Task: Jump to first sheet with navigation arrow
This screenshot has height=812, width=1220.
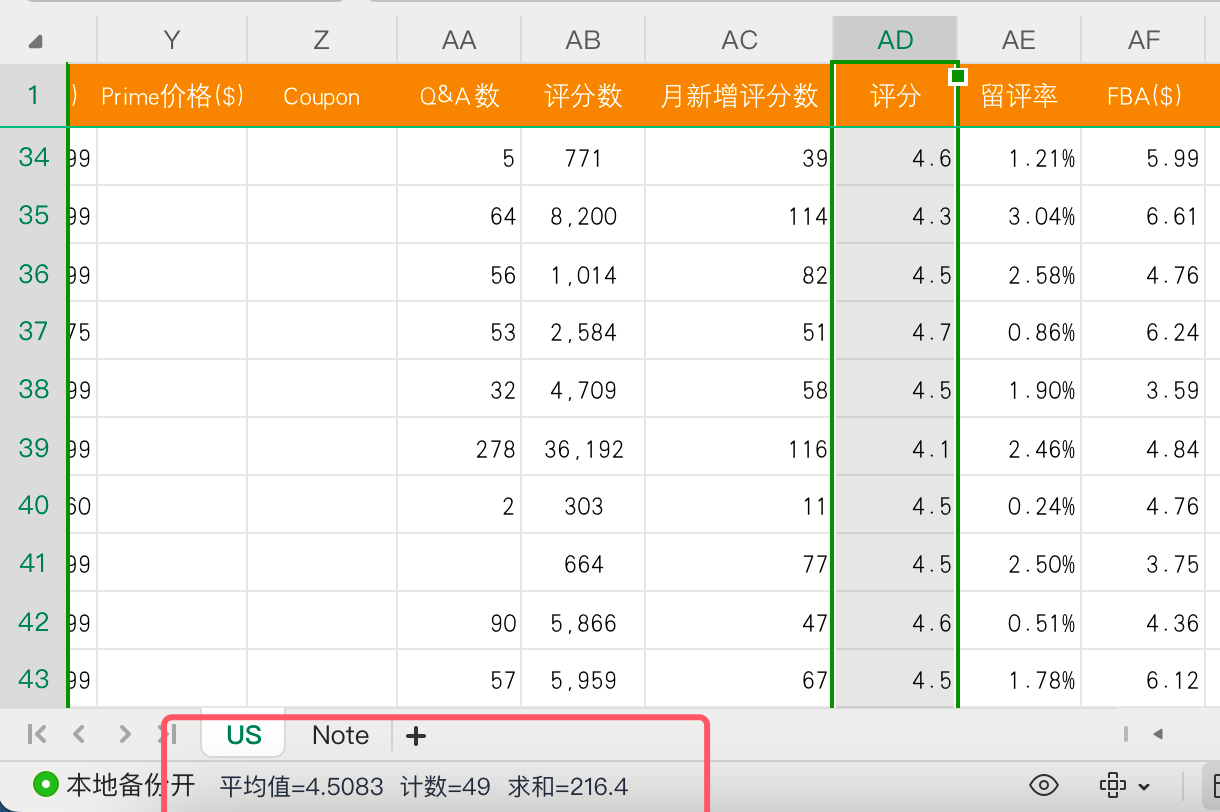Action: pos(37,734)
